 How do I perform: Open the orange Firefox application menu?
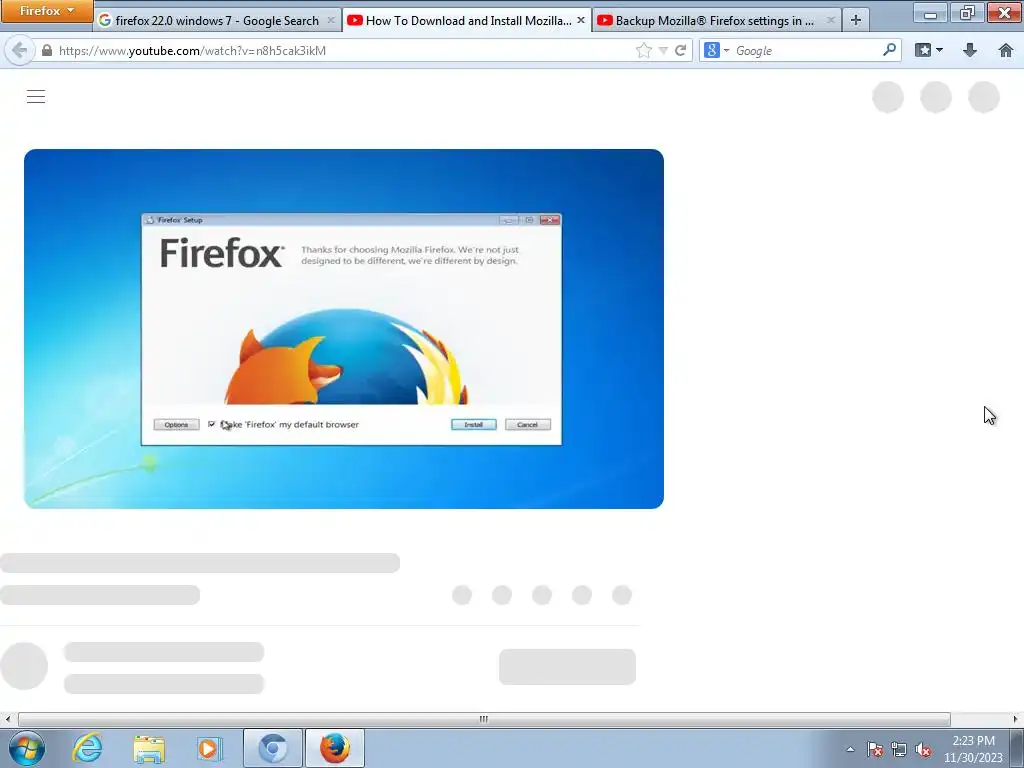coord(46,11)
